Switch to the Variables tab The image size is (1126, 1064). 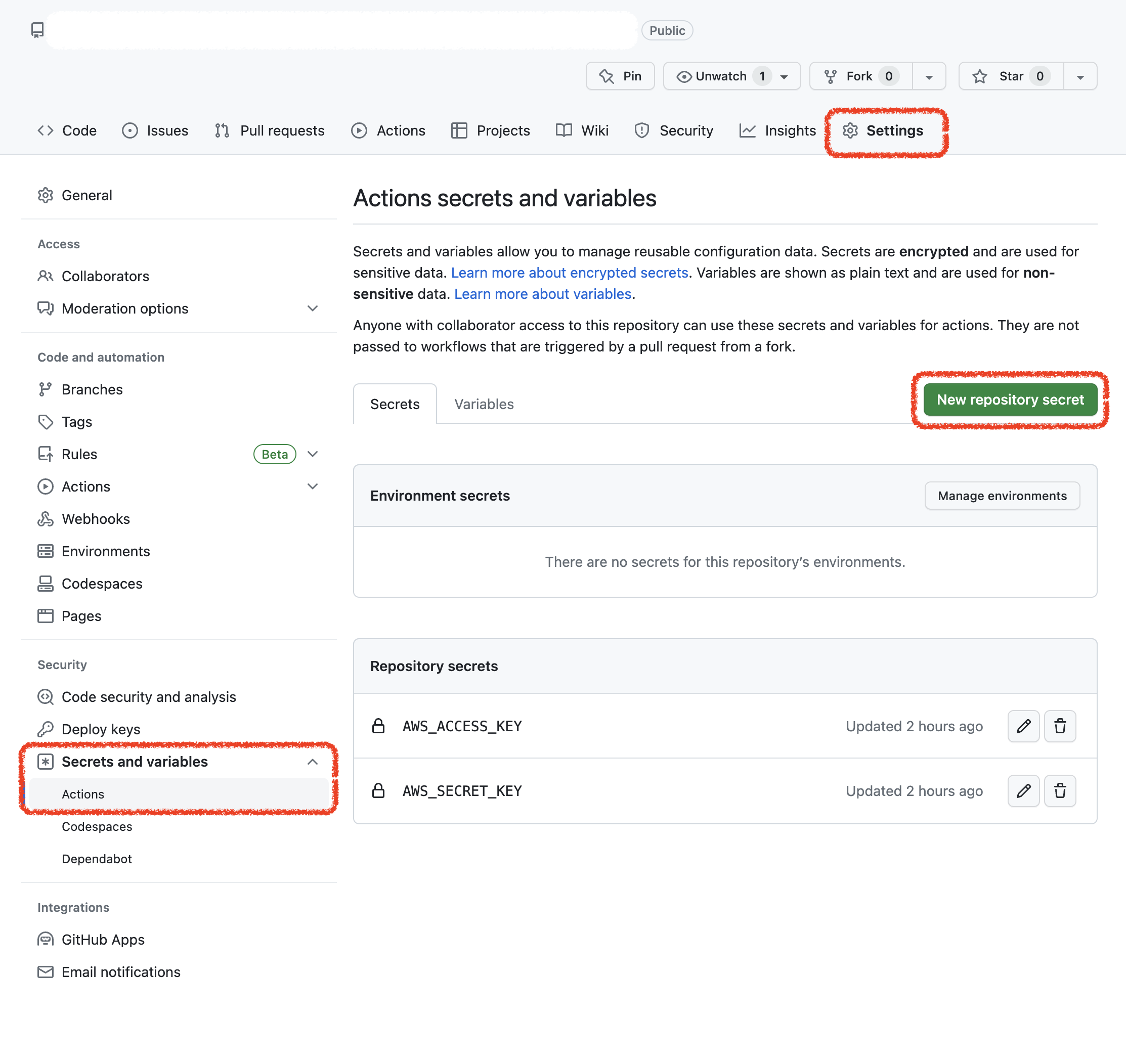(483, 404)
